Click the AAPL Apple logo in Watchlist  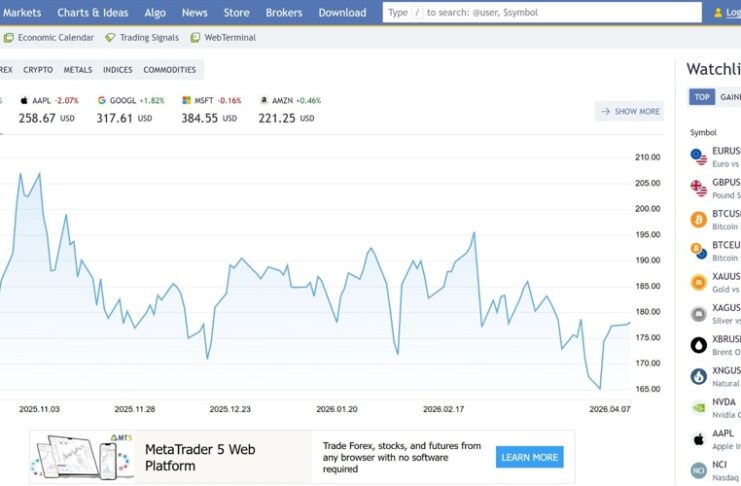click(x=698, y=440)
